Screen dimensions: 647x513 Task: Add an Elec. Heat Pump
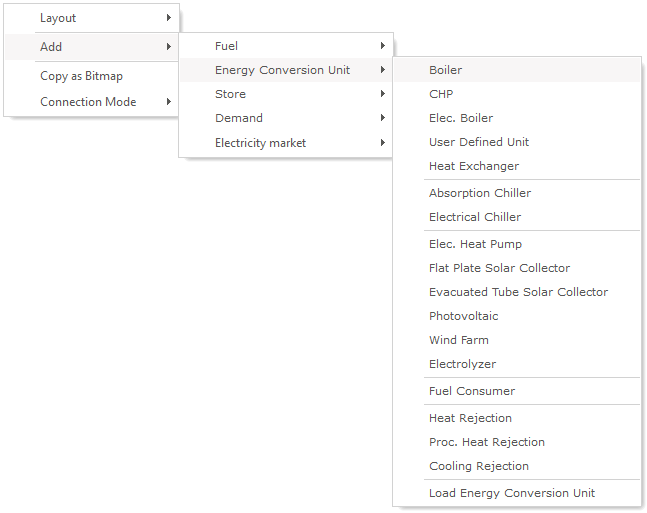point(517,244)
